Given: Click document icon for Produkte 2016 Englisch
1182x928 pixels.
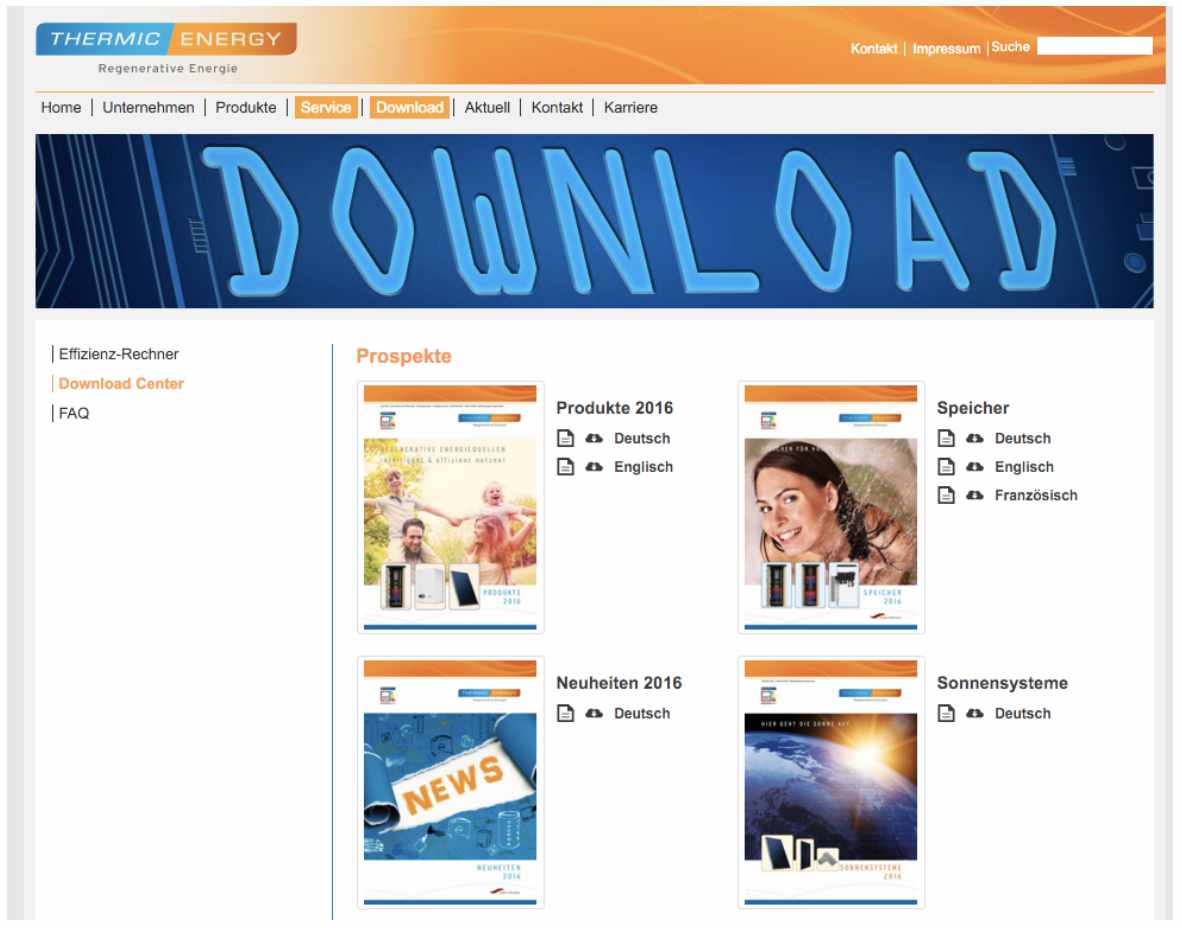Looking at the screenshot, I should pyautogui.click(x=565, y=467).
